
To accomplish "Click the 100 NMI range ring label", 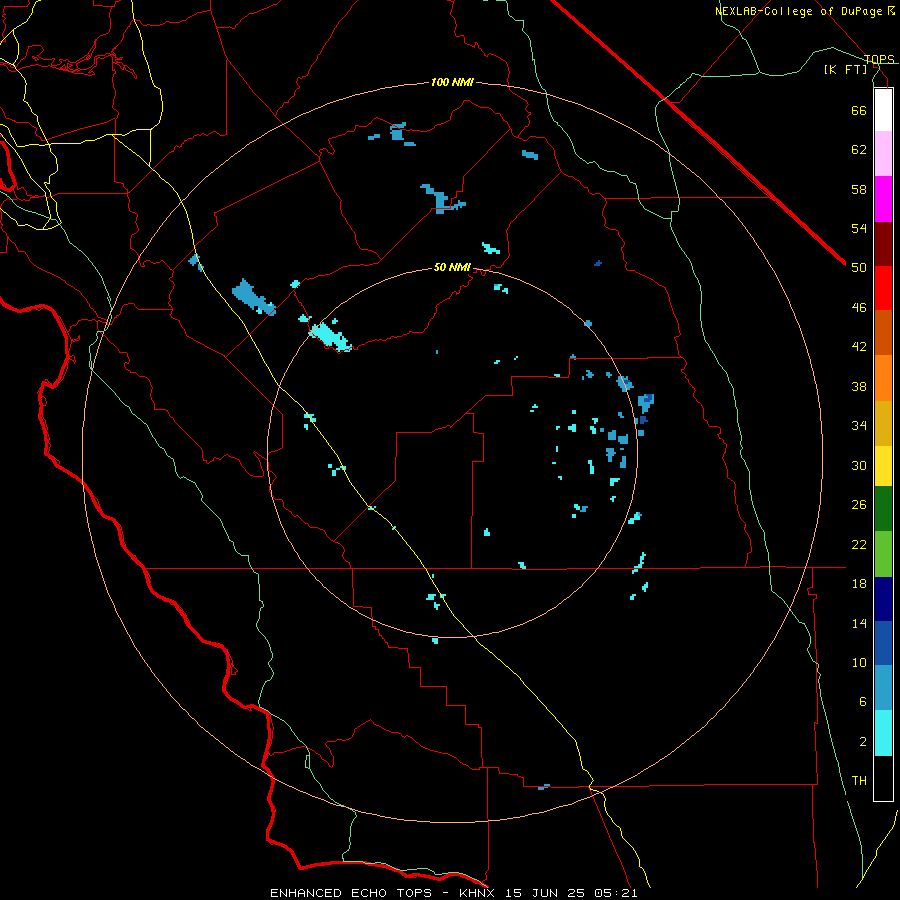I will [452, 83].
